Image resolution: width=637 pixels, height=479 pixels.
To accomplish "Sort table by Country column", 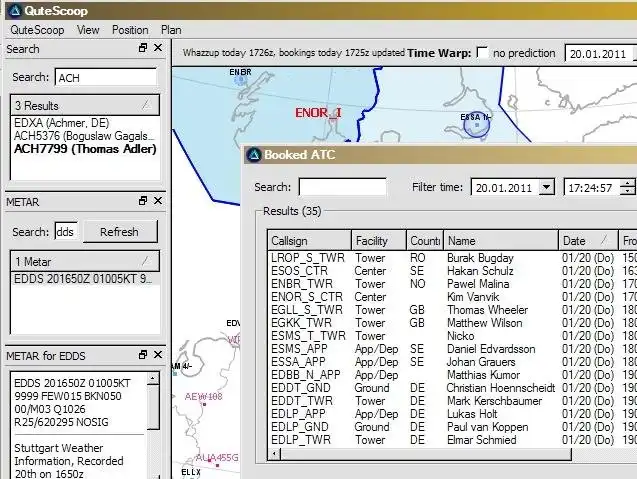I will coord(425,241).
